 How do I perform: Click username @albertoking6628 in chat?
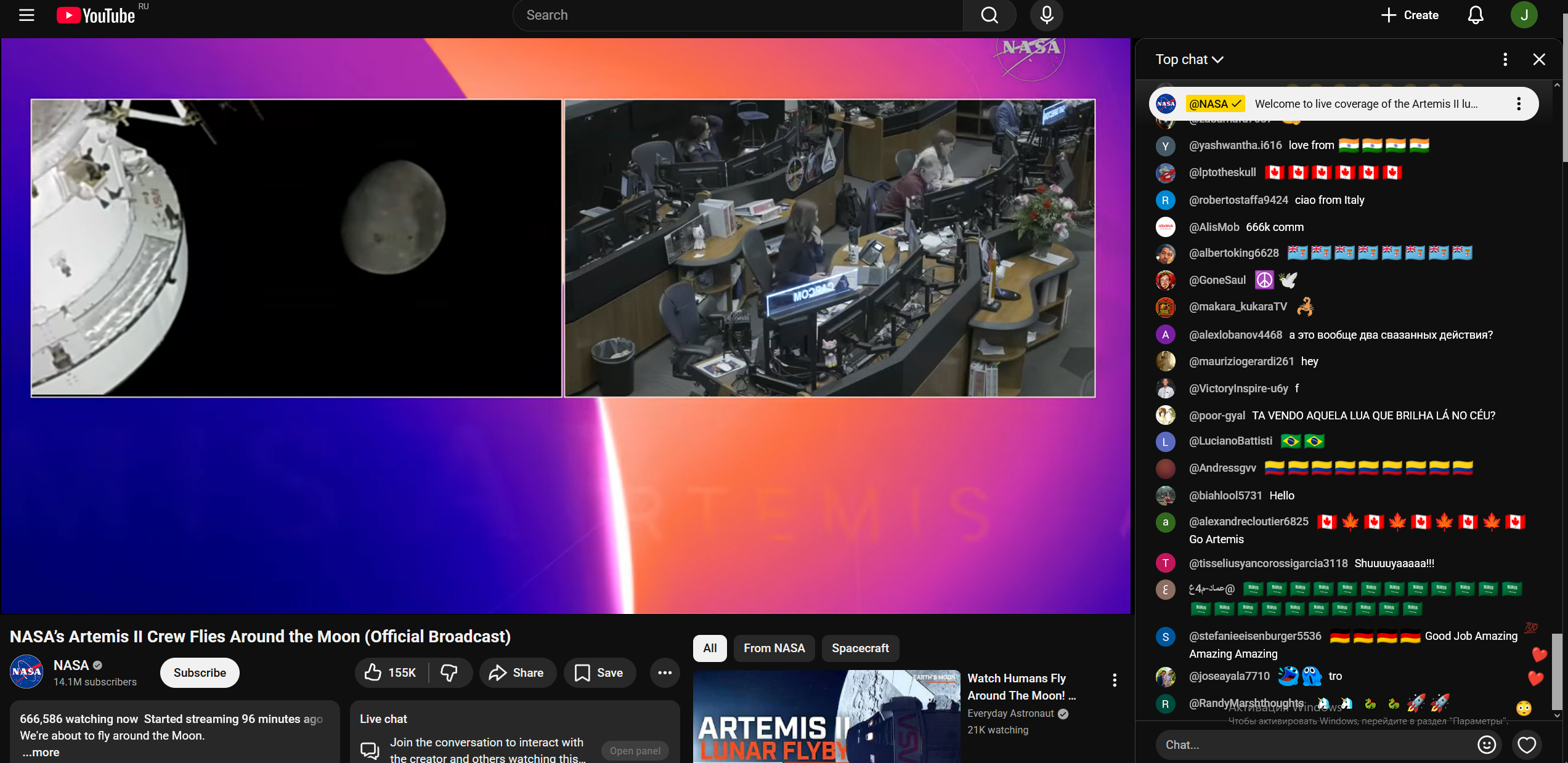[x=1233, y=252]
